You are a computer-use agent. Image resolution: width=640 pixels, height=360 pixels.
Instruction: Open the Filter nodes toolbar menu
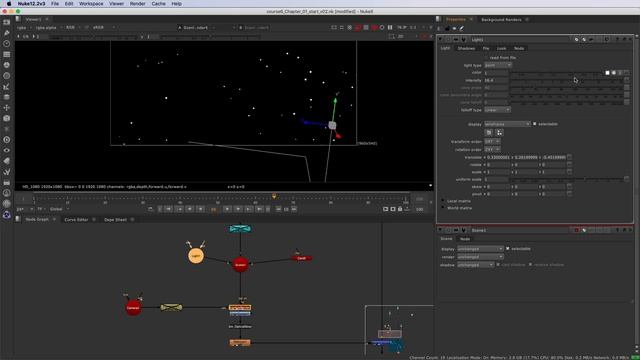[x=7, y=76]
